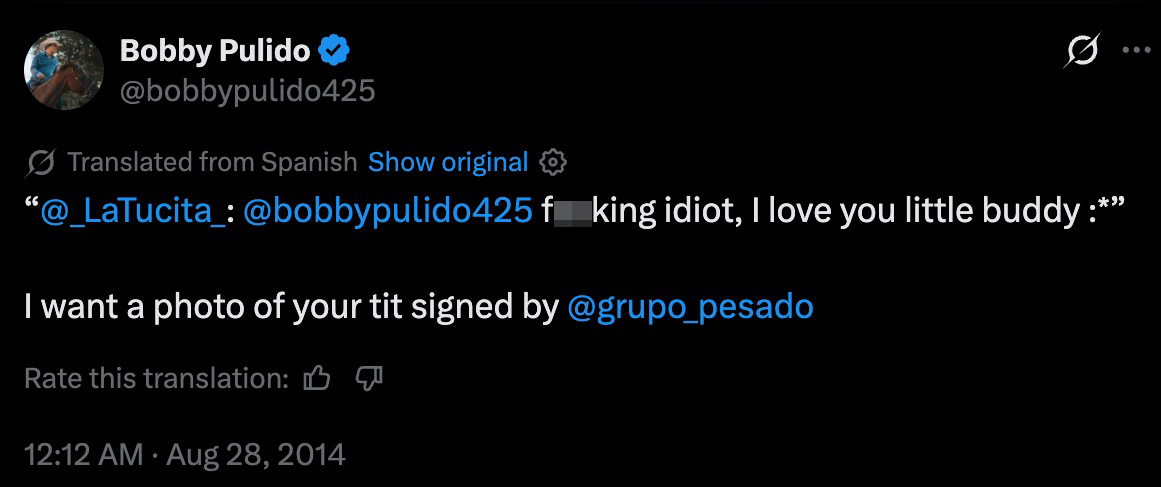Screen dimensions: 1161x487
Task: Rate translation with thumbs up
Action: tap(317, 378)
